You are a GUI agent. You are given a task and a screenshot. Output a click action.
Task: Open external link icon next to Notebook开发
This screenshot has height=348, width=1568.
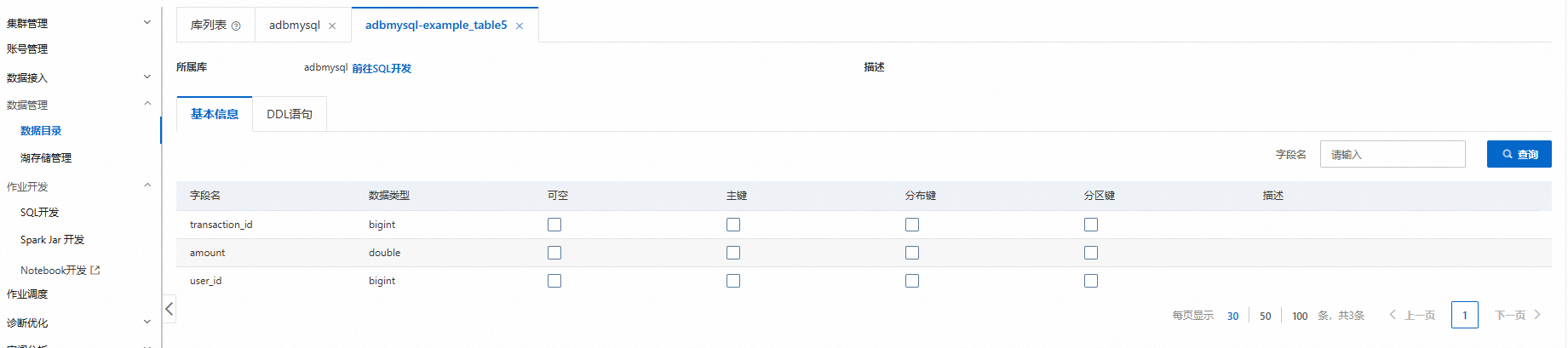(95, 270)
